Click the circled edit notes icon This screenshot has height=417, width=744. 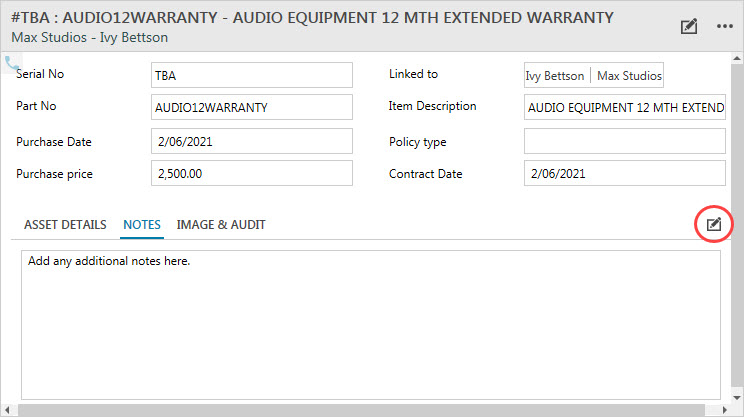coord(713,224)
